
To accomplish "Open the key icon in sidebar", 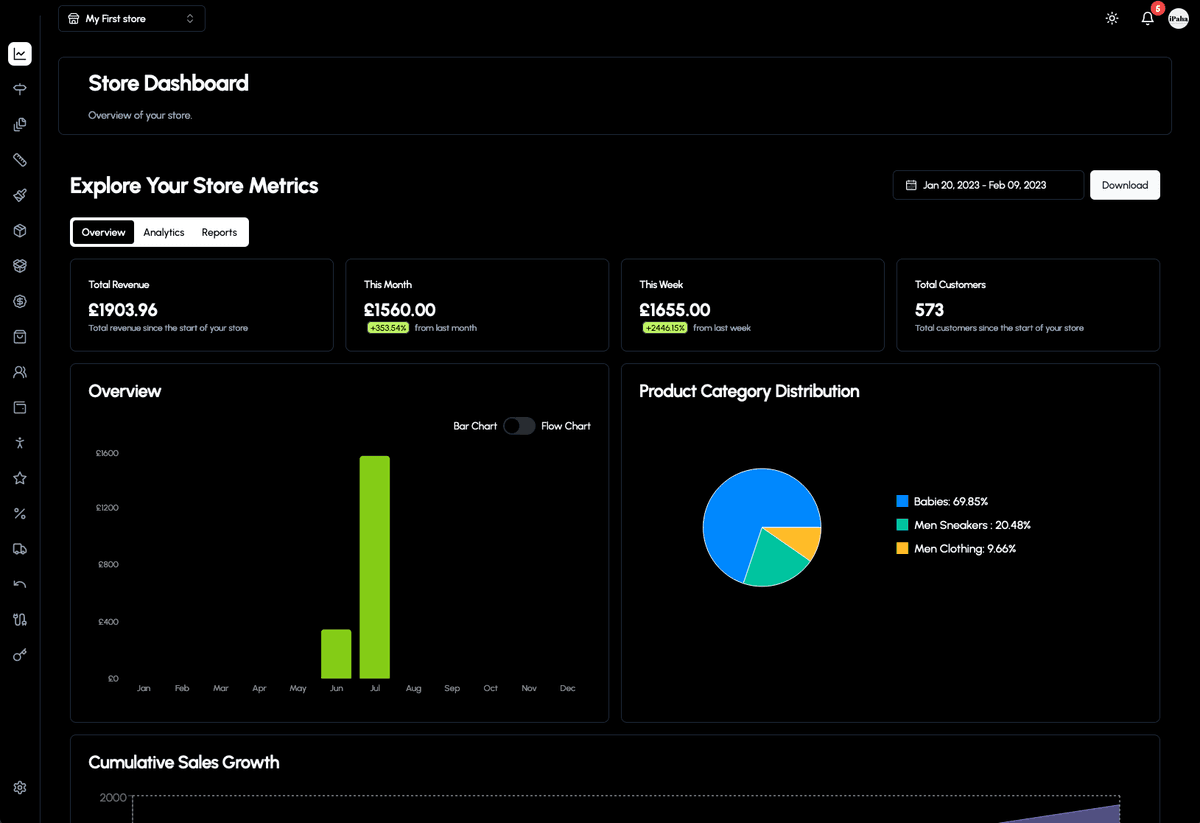I will [19, 655].
